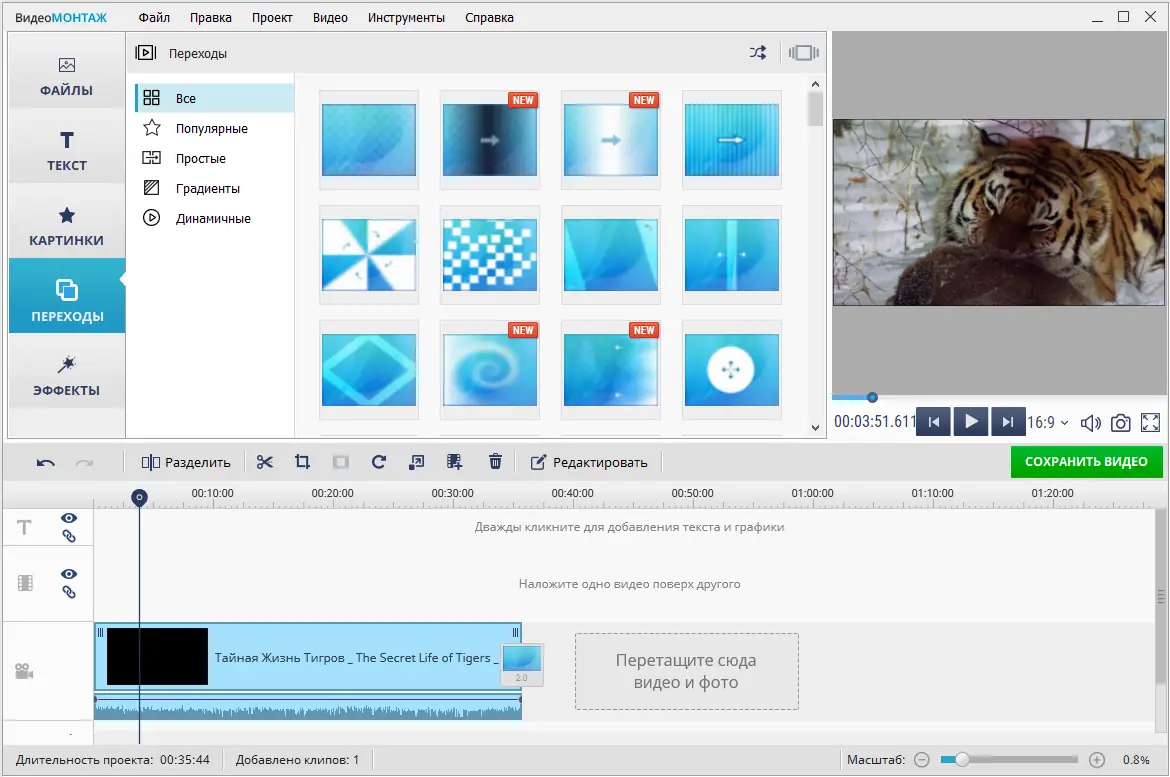Increase timeline zoom with plus icon
This screenshot has width=1170, height=777.
[1097, 760]
